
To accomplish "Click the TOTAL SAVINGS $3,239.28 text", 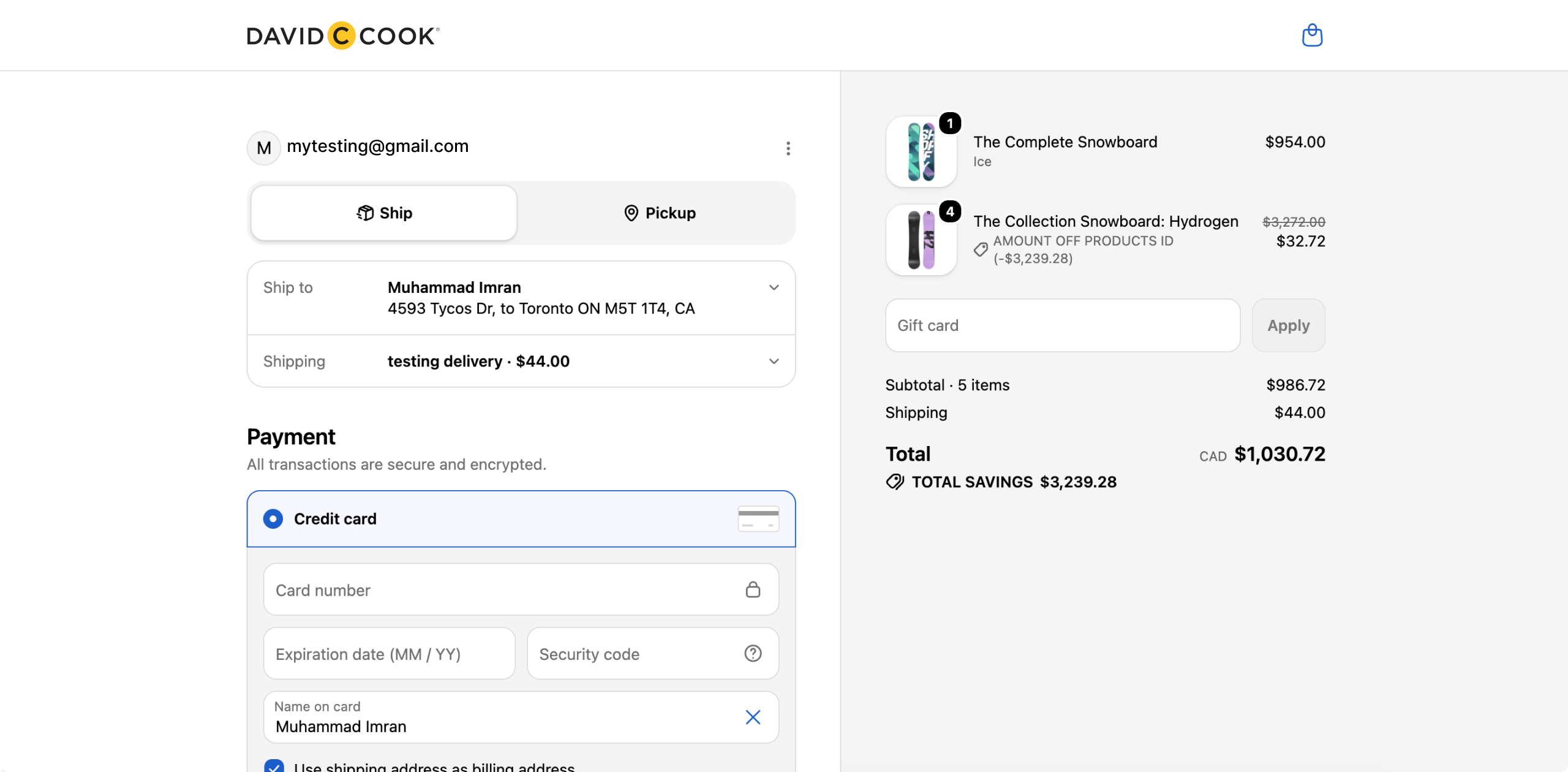I will tap(1014, 482).
